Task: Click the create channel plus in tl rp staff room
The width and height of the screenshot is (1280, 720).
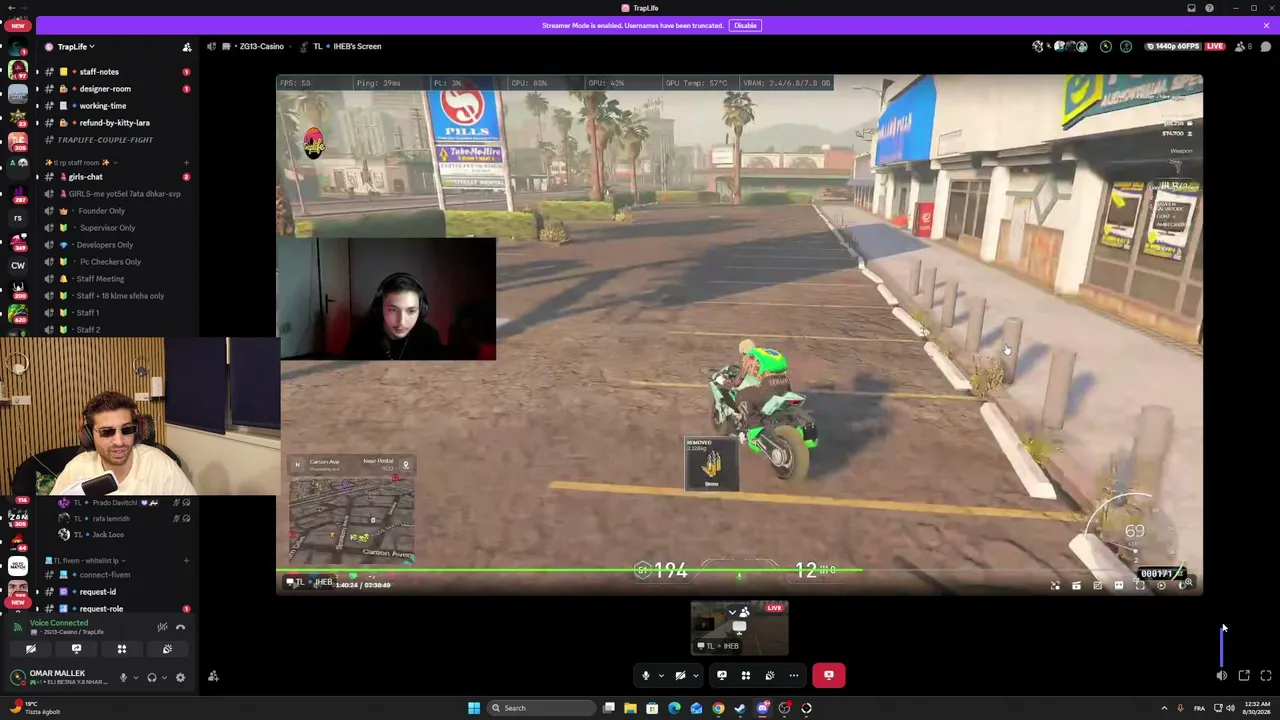Action: point(186,162)
